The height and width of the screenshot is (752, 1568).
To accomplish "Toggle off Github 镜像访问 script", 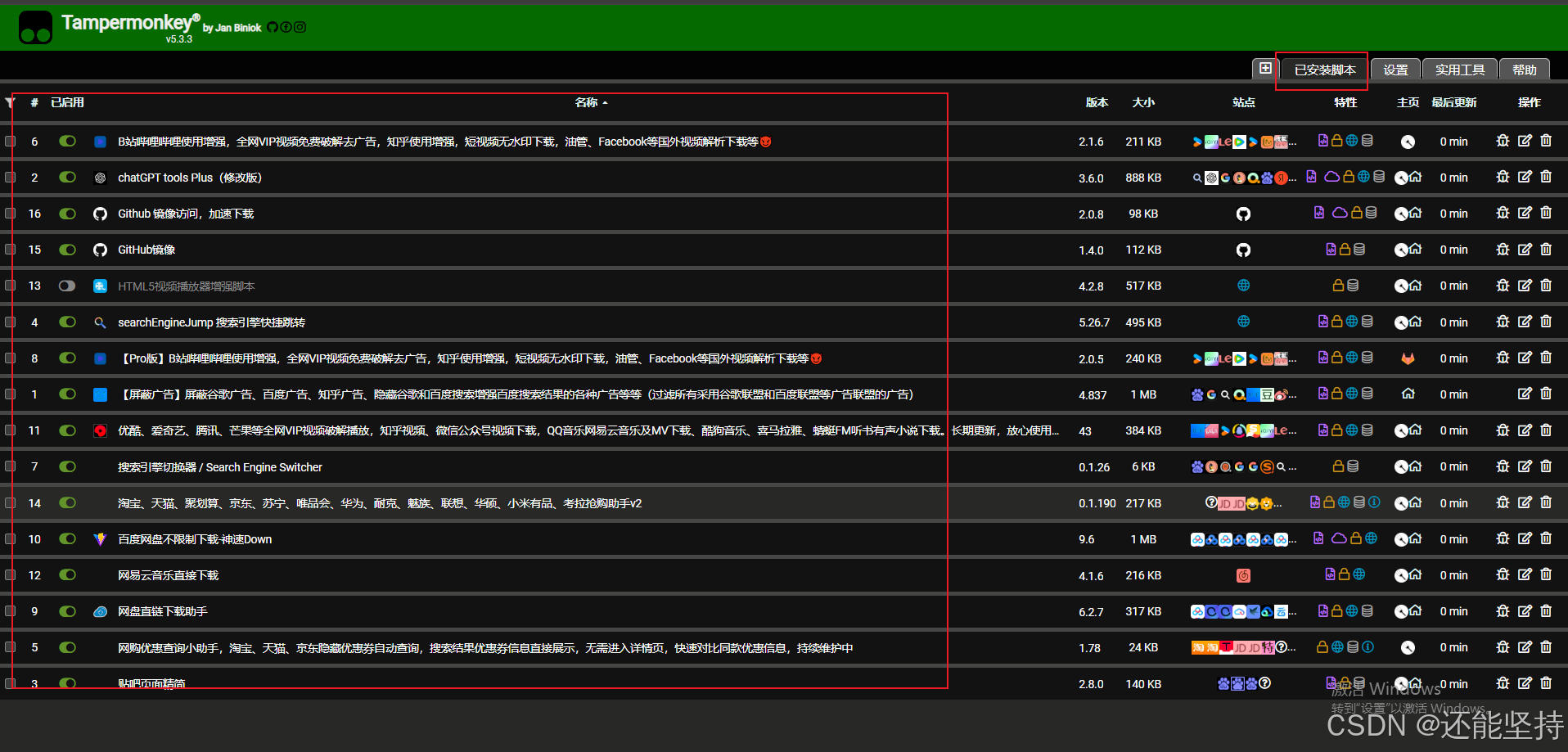I will pos(67,214).
